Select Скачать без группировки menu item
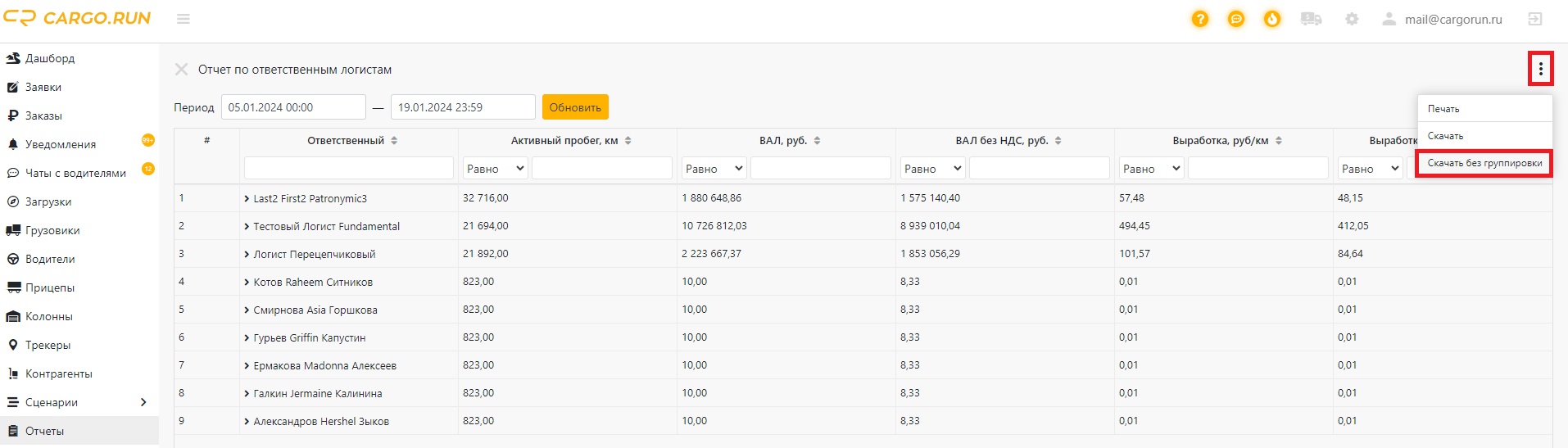This screenshot has height=448, width=1568. tap(1484, 163)
